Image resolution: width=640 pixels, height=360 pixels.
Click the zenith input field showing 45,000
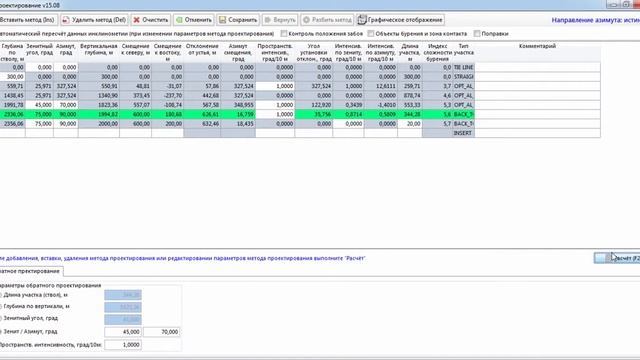pos(123,332)
